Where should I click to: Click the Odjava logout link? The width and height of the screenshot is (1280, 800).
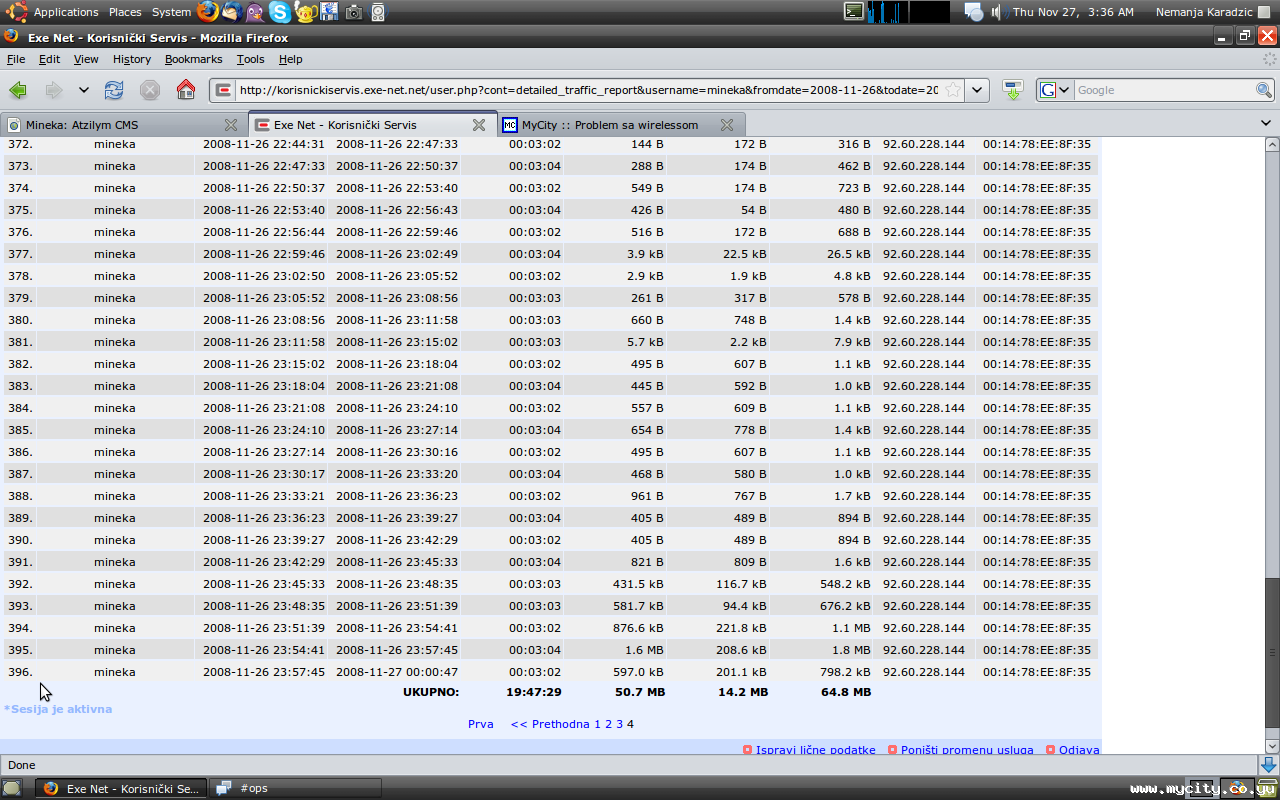pyautogui.click(x=1079, y=750)
